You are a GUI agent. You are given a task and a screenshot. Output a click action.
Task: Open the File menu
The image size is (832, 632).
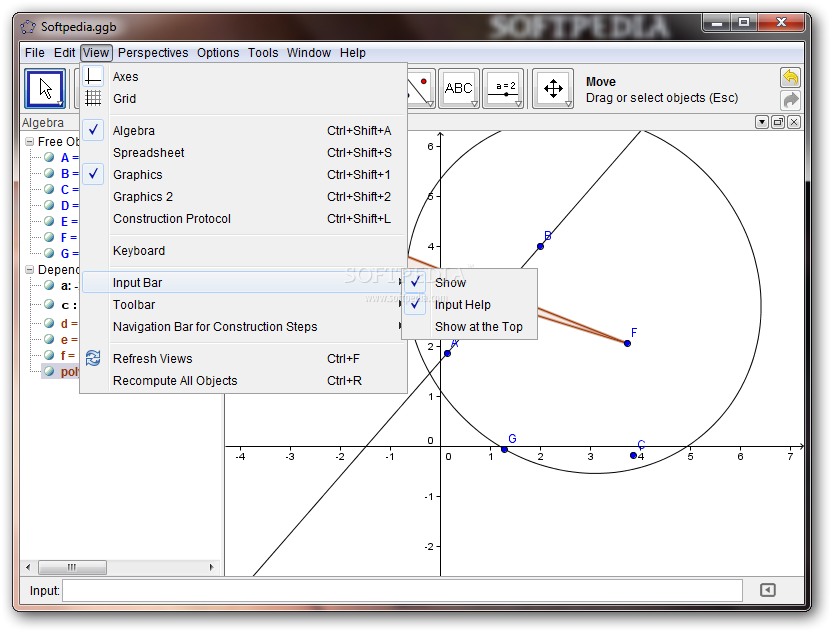click(34, 53)
